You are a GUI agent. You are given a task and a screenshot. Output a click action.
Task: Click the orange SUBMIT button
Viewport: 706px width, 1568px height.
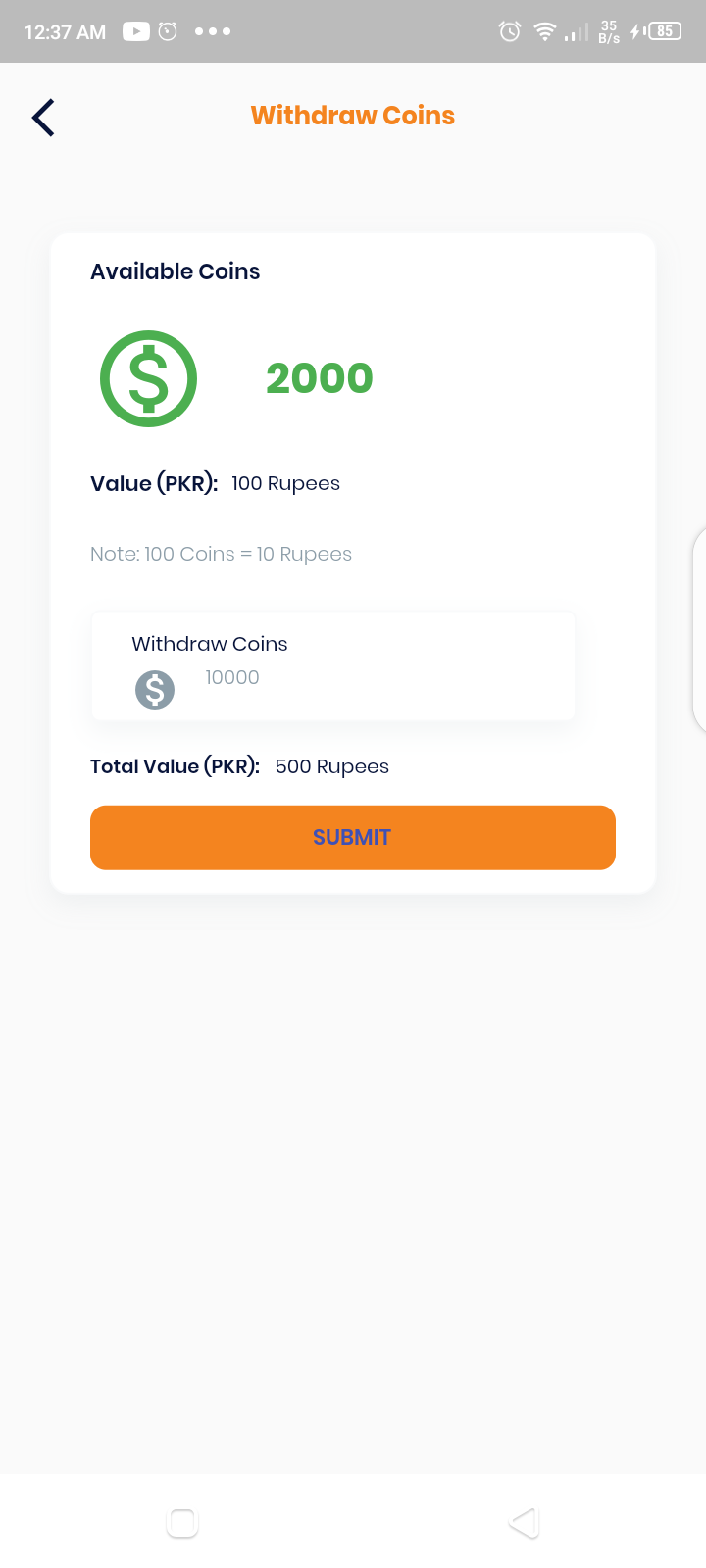coord(353,838)
